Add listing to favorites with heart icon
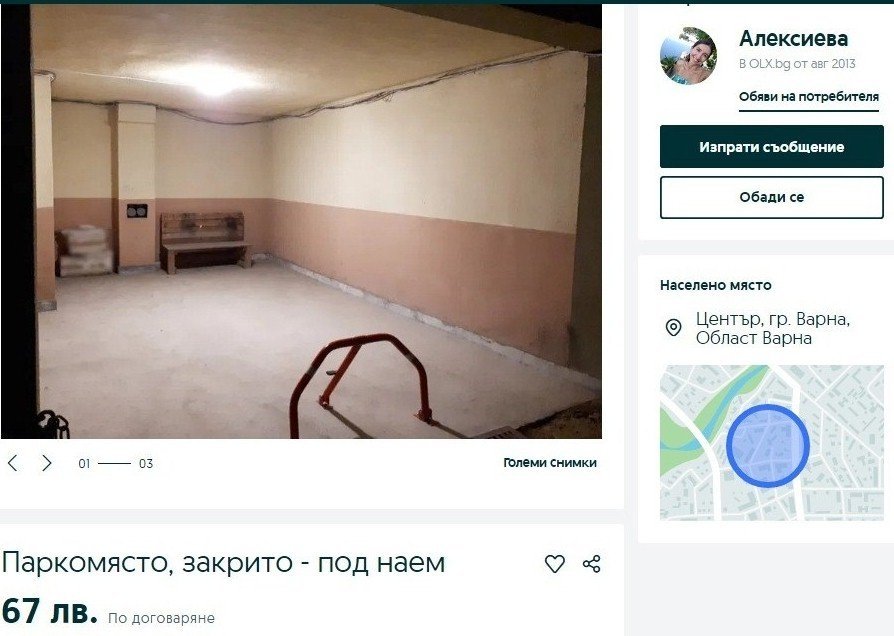This screenshot has width=894, height=636. click(555, 564)
